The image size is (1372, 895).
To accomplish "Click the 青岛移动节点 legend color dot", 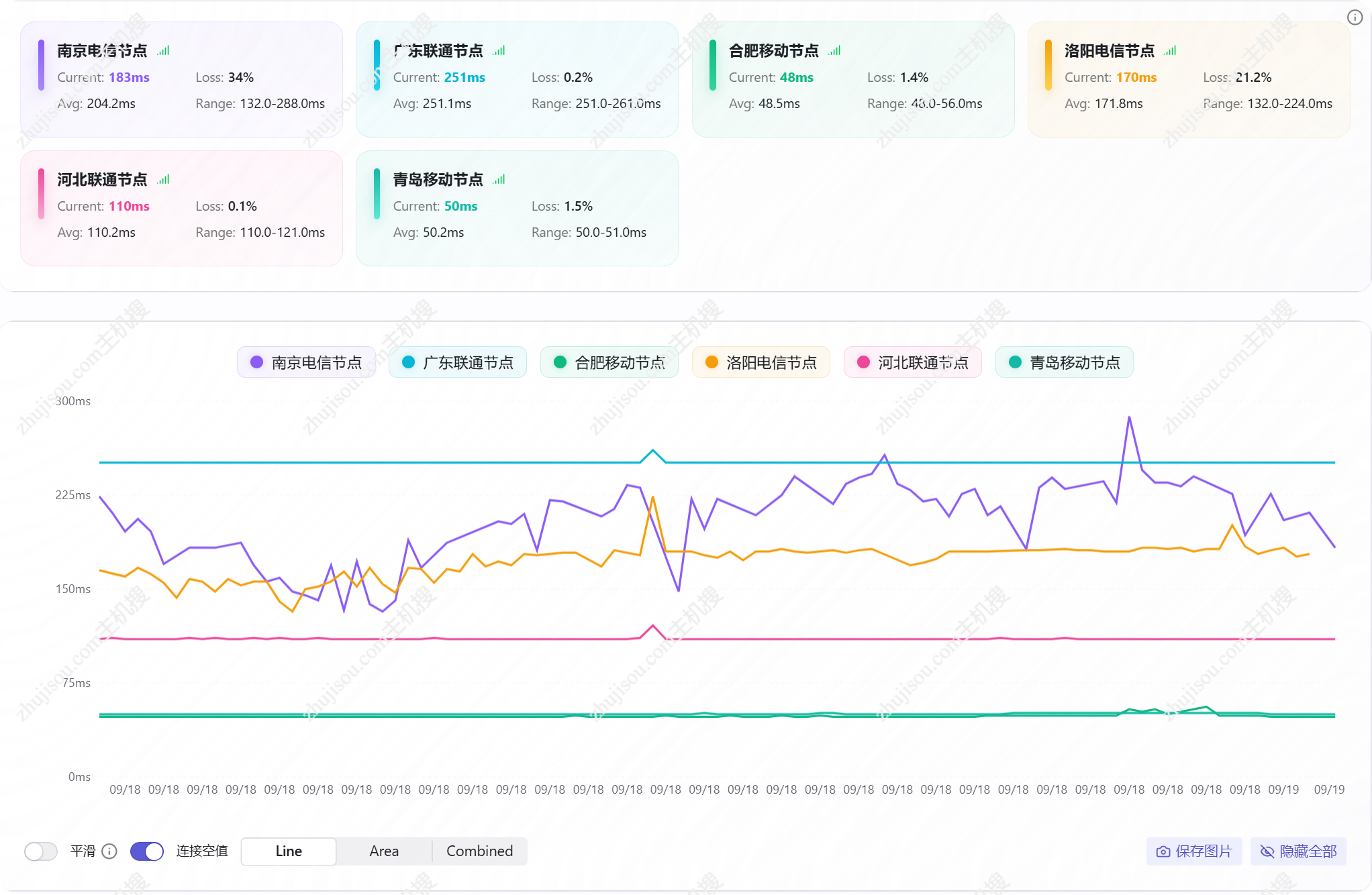I will tap(1015, 362).
